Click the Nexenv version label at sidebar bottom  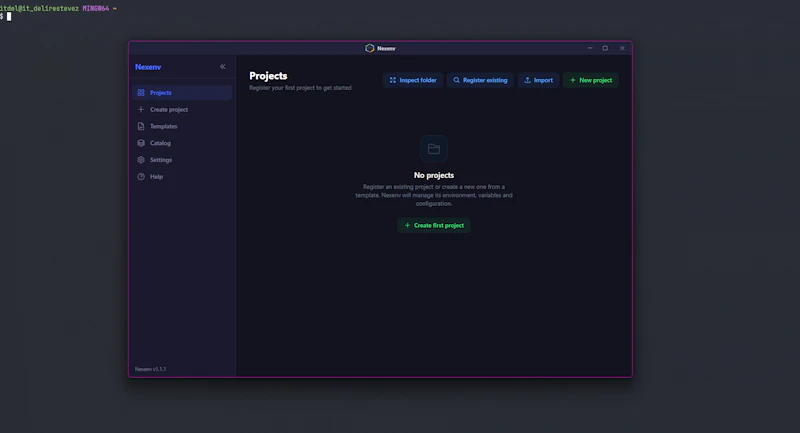coord(151,369)
